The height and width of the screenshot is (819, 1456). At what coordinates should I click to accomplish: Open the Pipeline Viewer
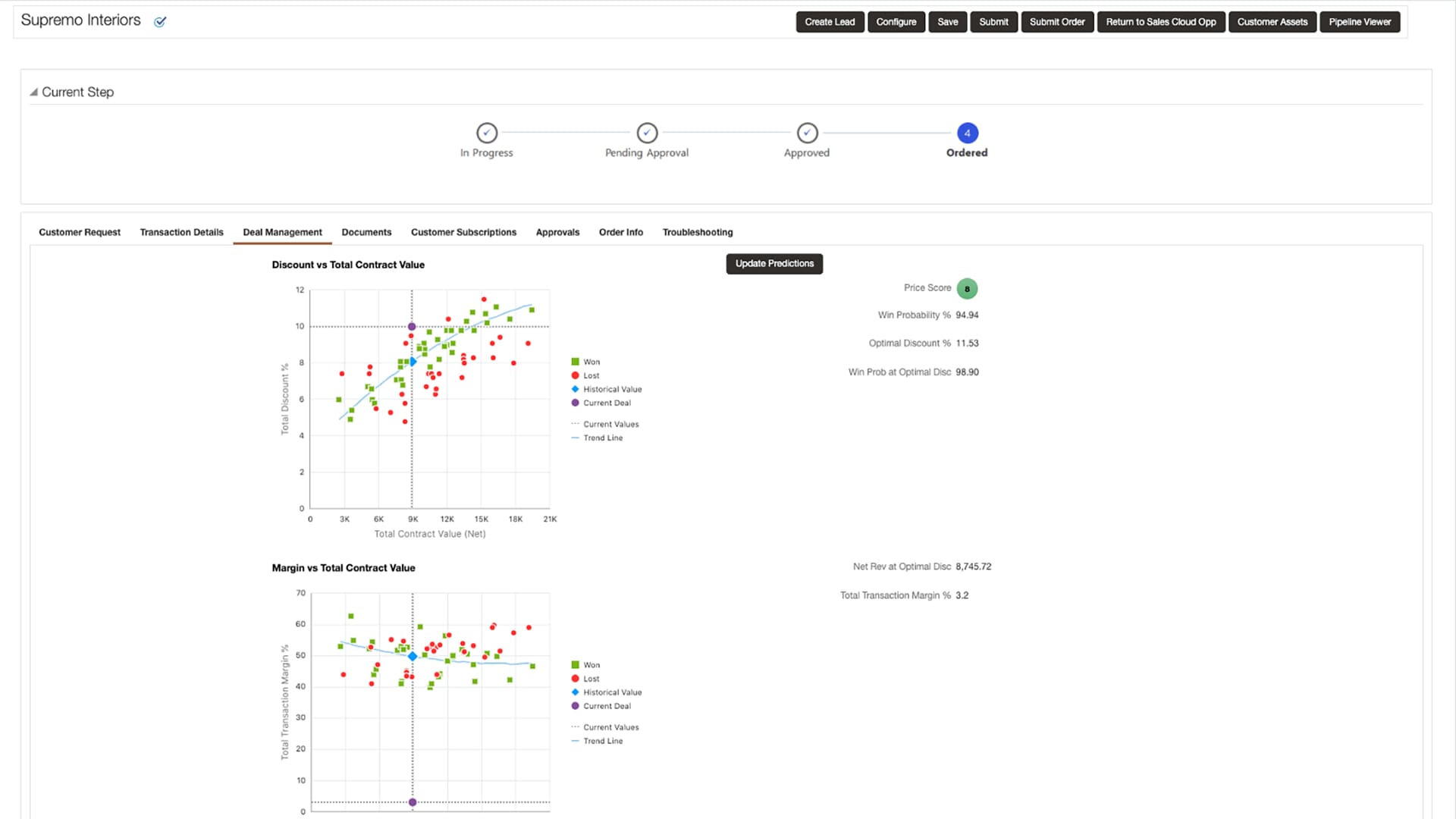coord(1359,22)
